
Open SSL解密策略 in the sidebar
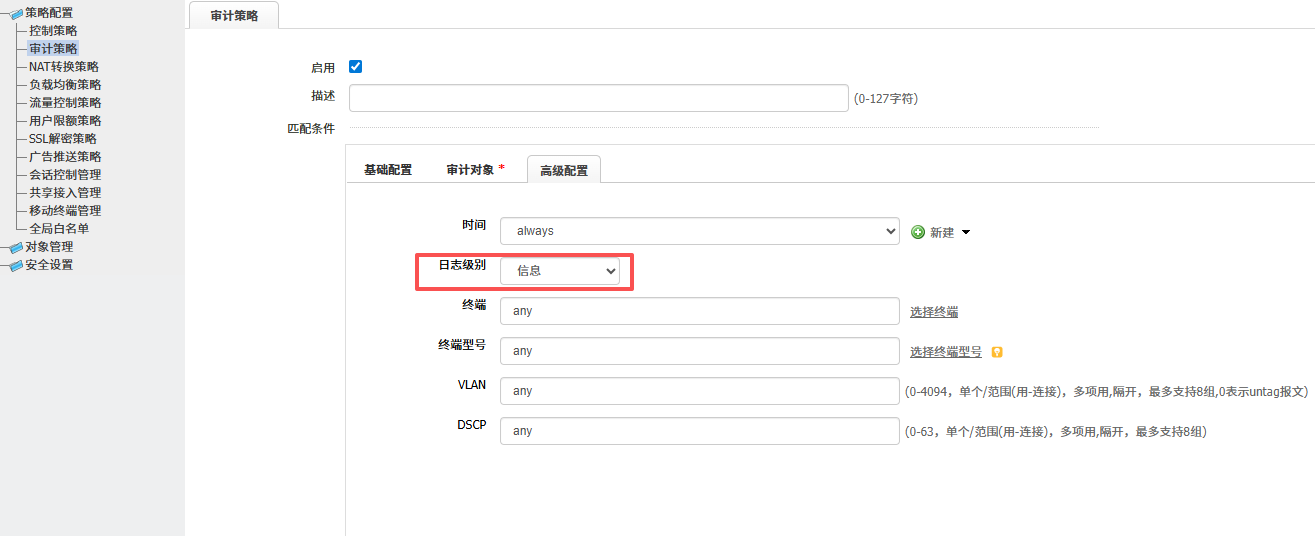point(62,139)
